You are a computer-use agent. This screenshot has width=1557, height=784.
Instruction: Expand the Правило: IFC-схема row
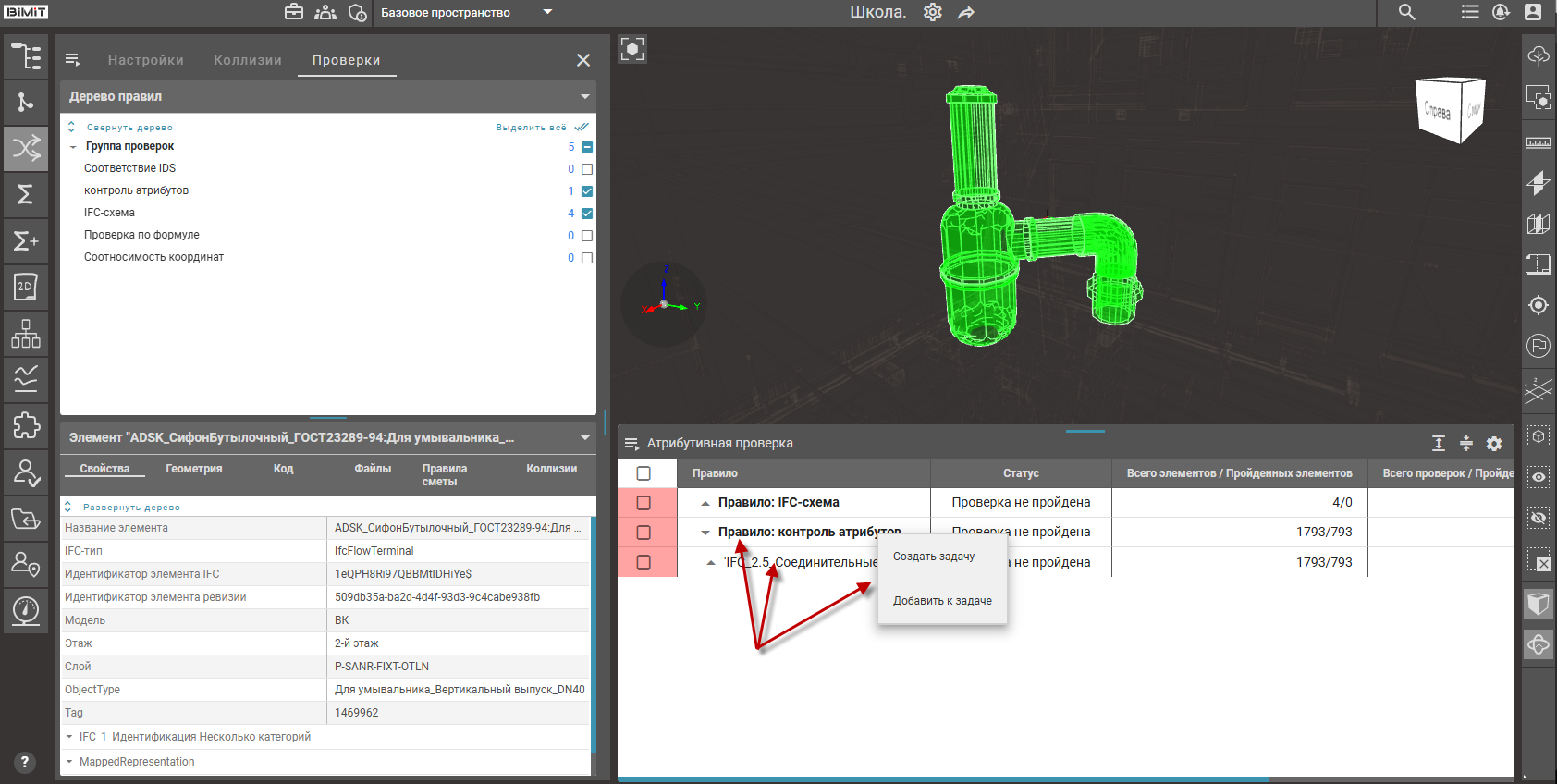[705, 503]
